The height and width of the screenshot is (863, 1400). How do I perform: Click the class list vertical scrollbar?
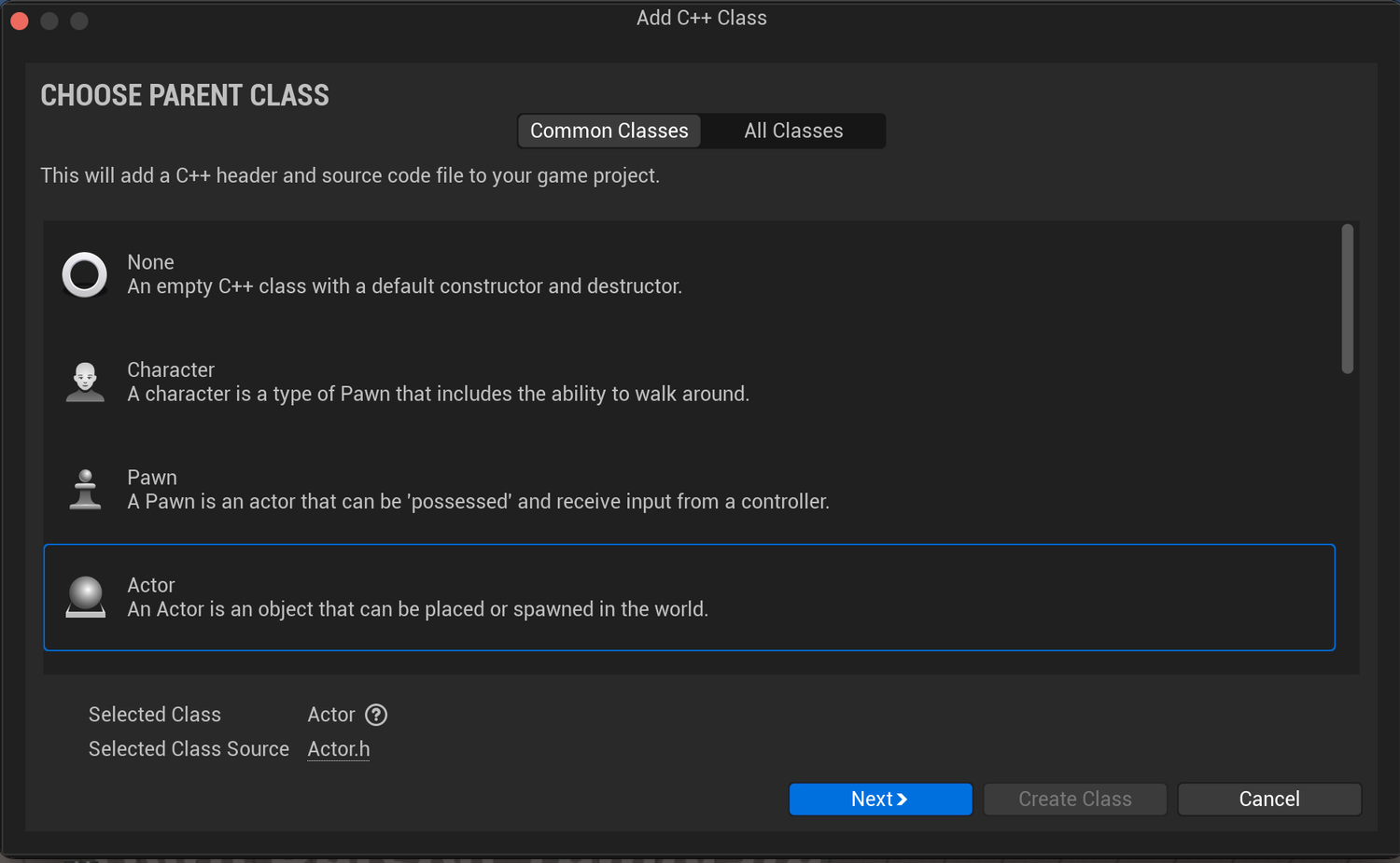tap(1347, 299)
